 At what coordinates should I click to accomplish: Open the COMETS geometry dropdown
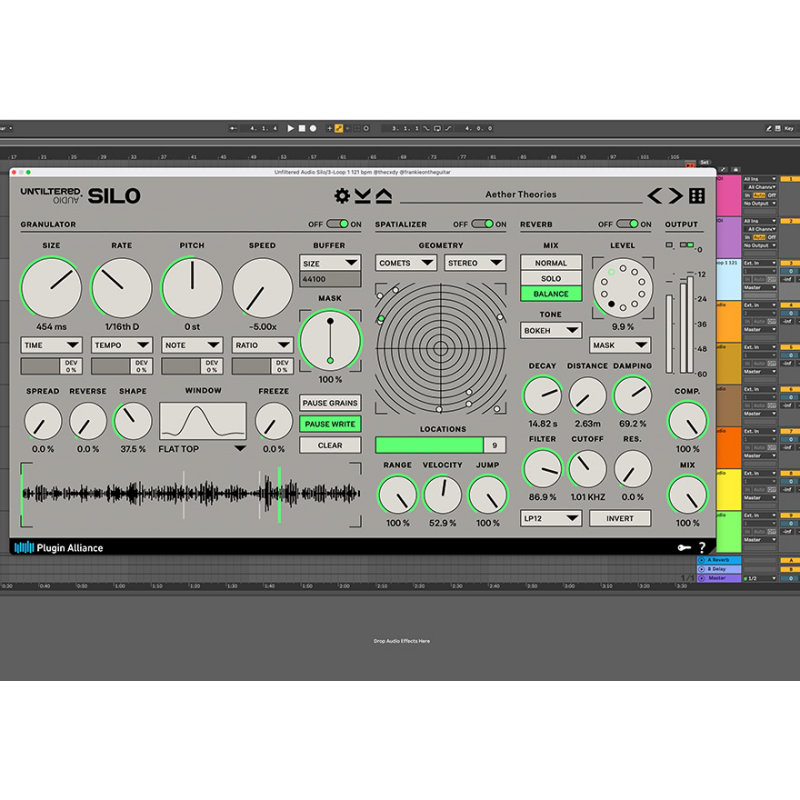pyautogui.click(x=406, y=263)
